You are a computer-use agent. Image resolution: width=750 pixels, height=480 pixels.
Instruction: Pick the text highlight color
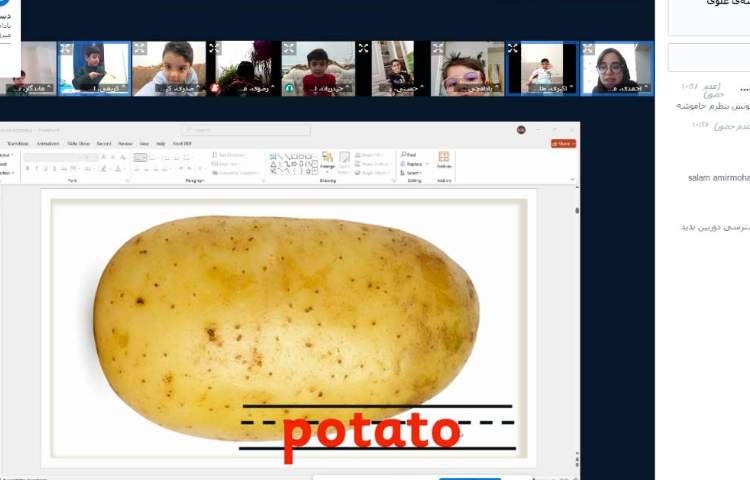104,169
